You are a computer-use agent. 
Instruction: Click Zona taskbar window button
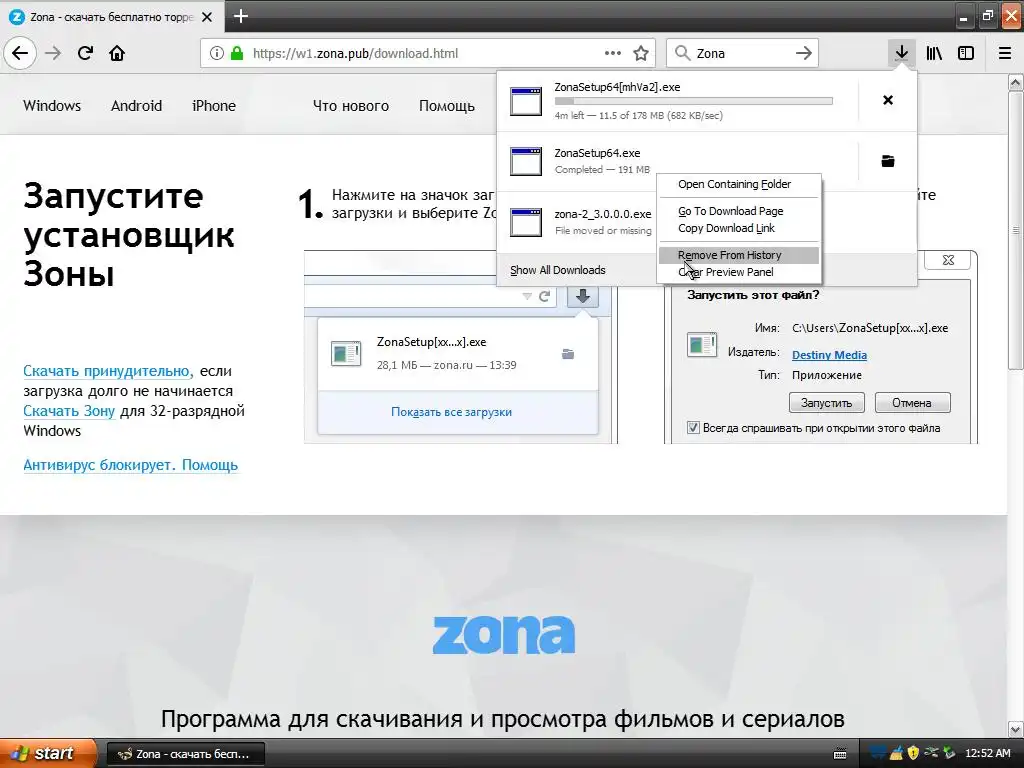tap(185, 754)
